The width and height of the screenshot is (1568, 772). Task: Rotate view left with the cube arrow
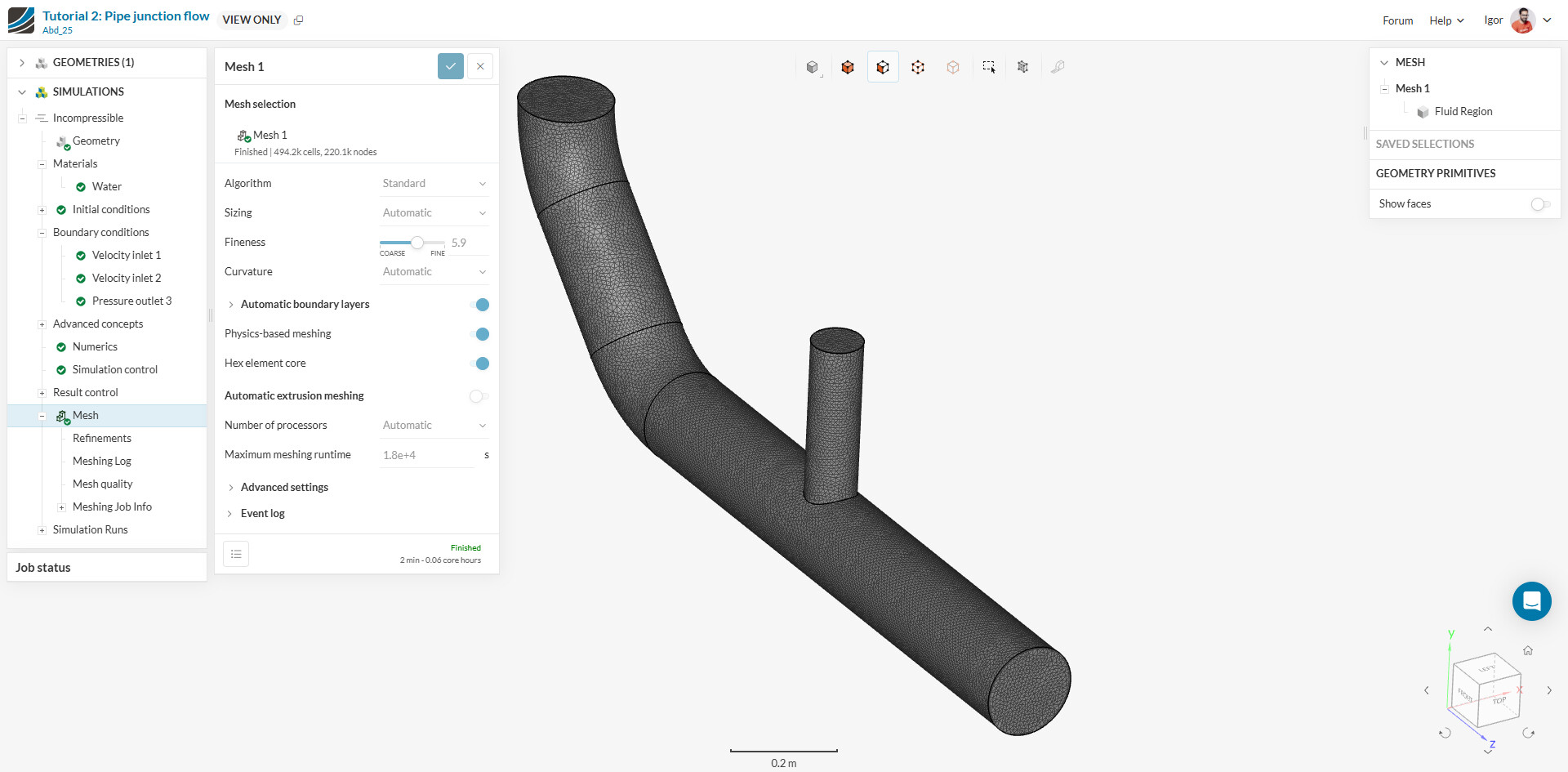pos(1427,690)
